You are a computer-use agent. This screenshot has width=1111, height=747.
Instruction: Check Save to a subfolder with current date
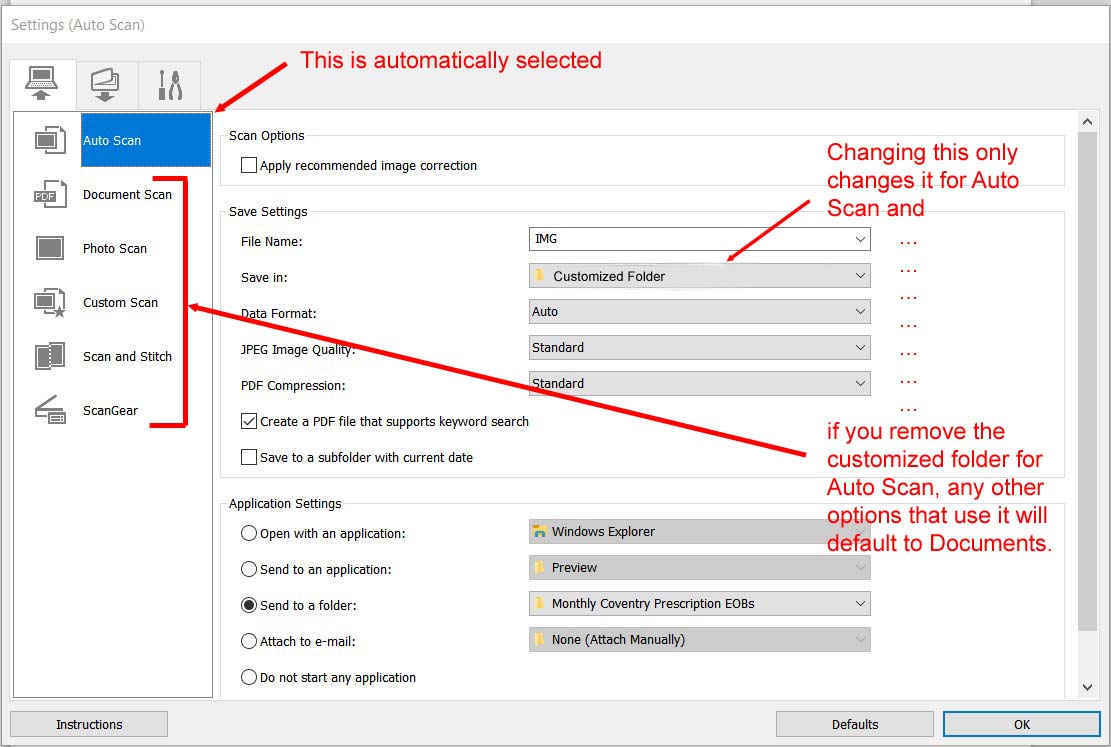[249, 458]
